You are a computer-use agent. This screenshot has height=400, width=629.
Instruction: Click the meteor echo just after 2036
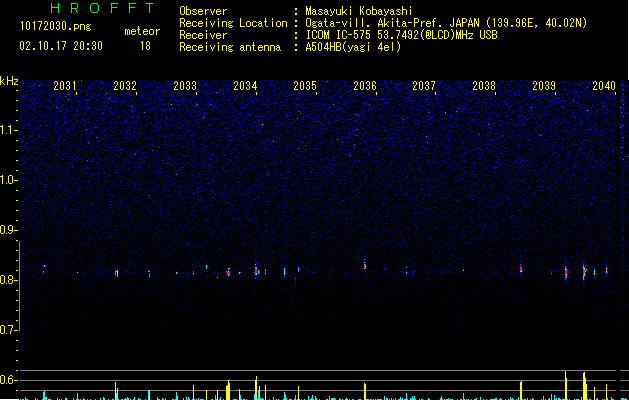tap(365, 264)
